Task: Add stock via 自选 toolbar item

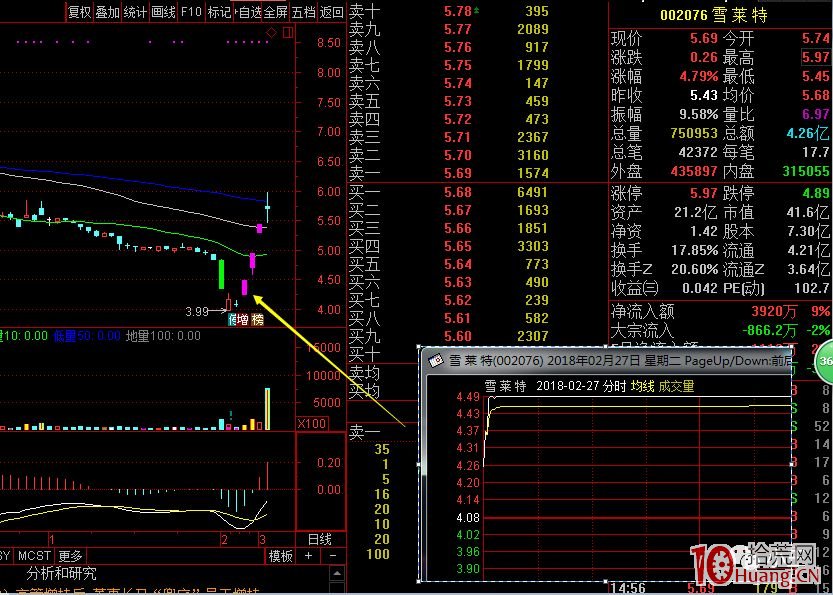Action: tap(250, 12)
